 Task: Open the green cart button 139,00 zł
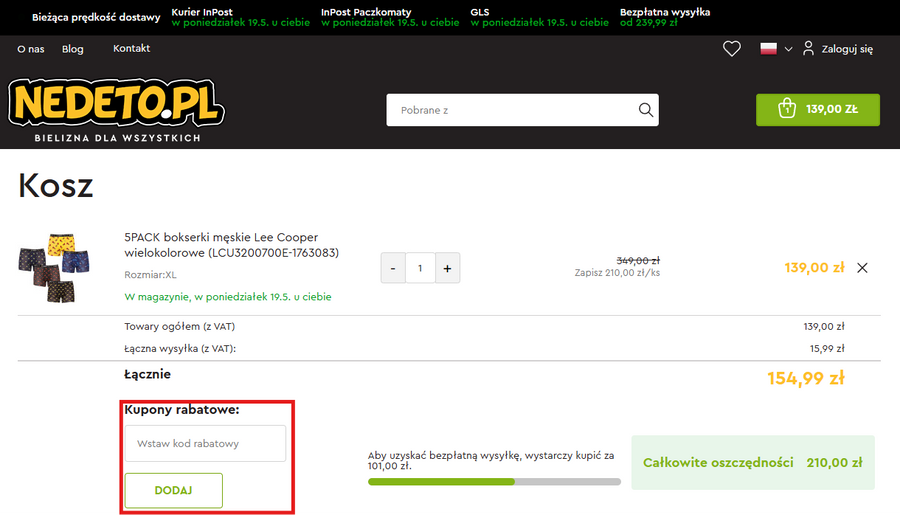point(817,110)
